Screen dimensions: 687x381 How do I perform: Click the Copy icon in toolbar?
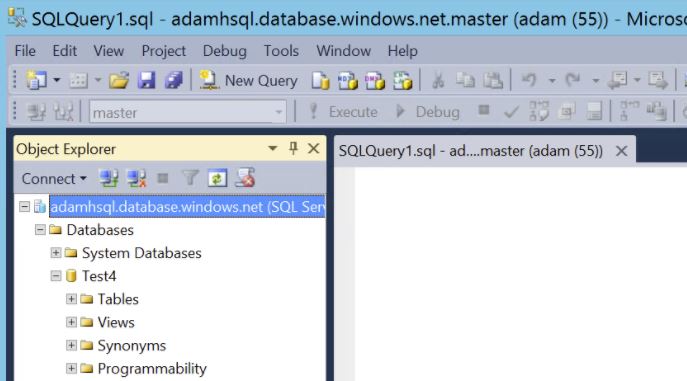[x=465, y=81]
